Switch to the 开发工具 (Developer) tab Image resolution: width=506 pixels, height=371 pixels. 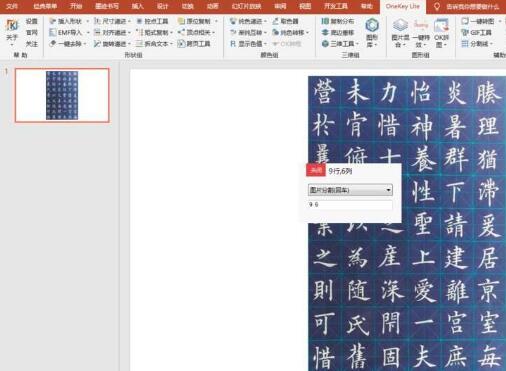click(x=336, y=6)
